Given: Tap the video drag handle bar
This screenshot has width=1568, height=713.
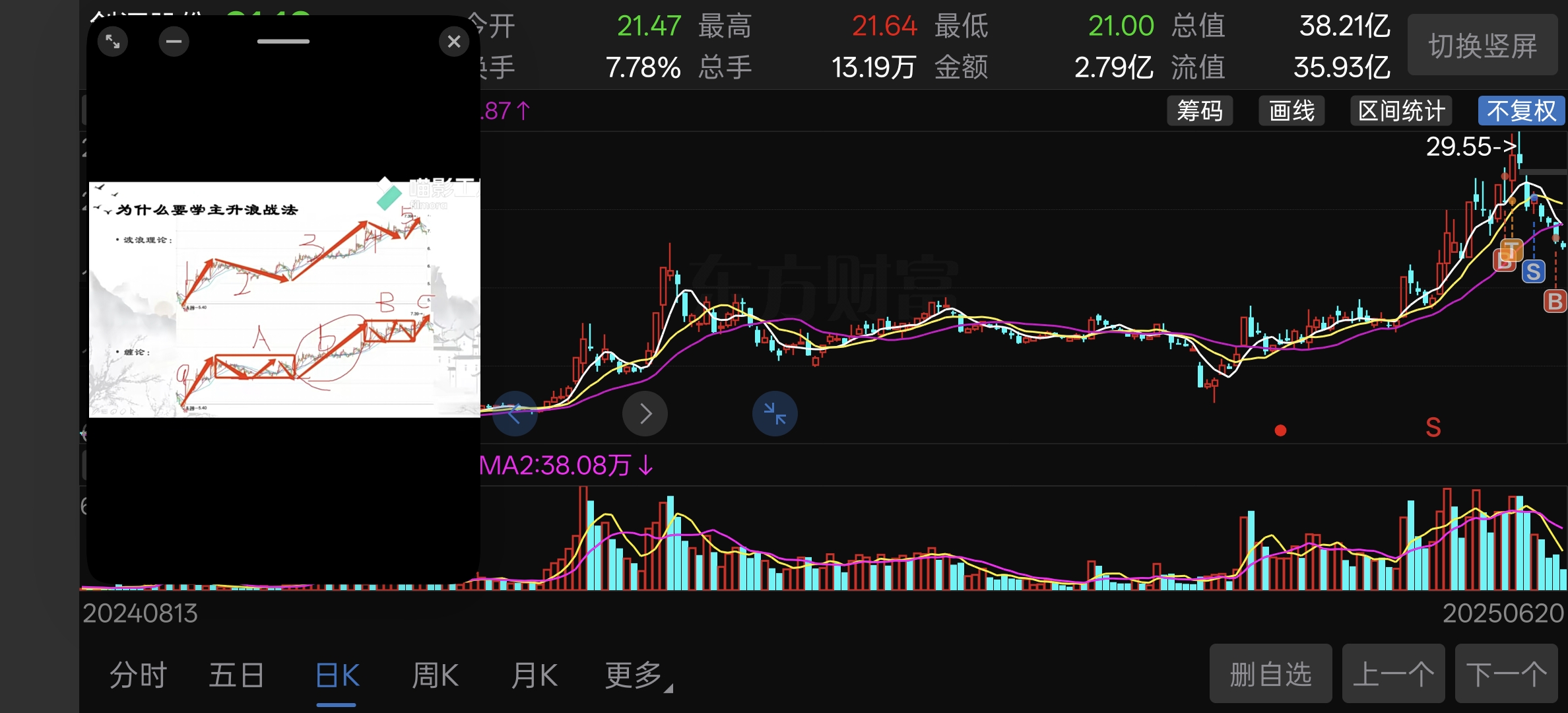Looking at the screenshot, I should coord(283,42).
